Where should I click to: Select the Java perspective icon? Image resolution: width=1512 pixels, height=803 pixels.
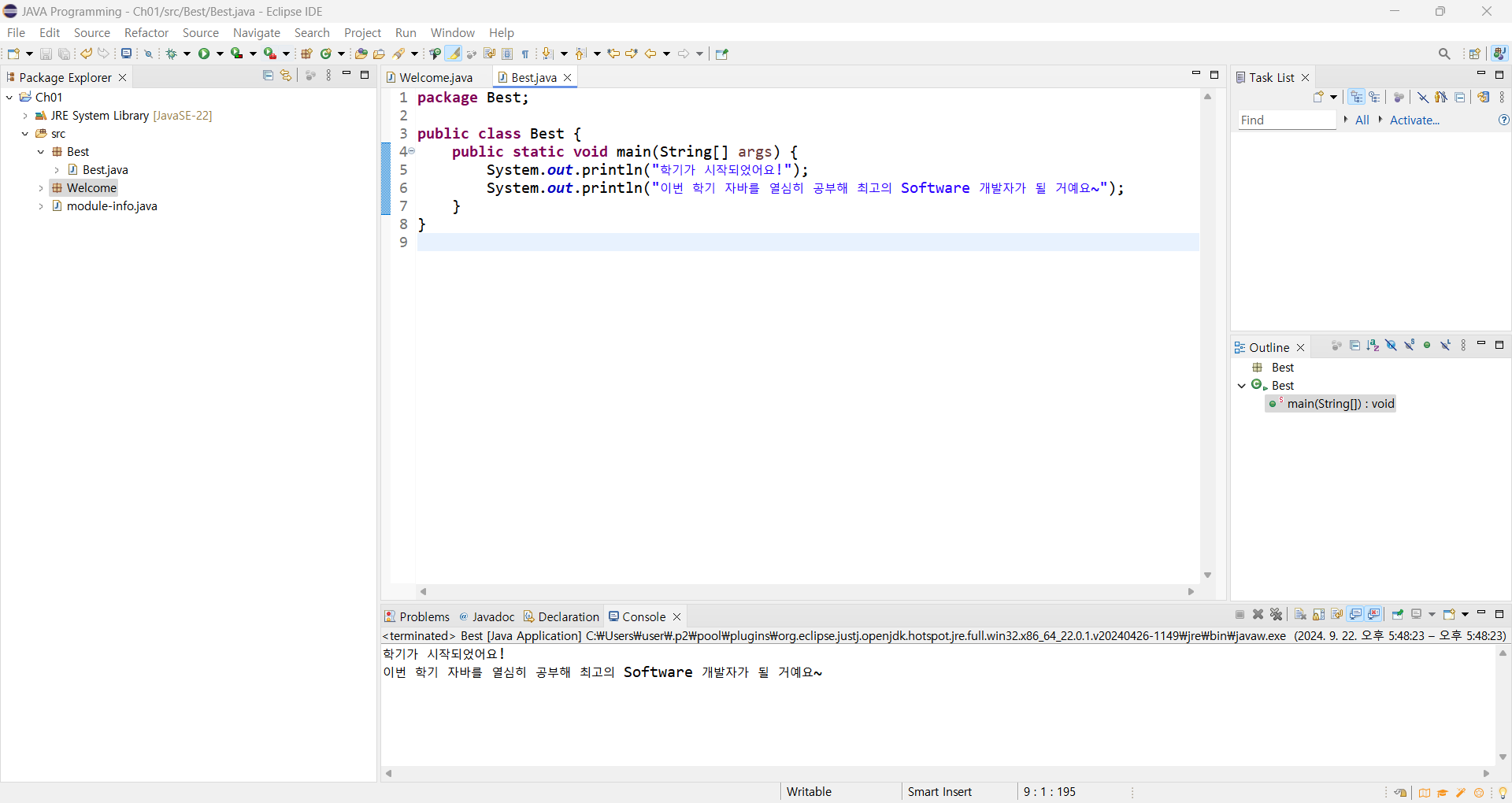[1499, 54]
